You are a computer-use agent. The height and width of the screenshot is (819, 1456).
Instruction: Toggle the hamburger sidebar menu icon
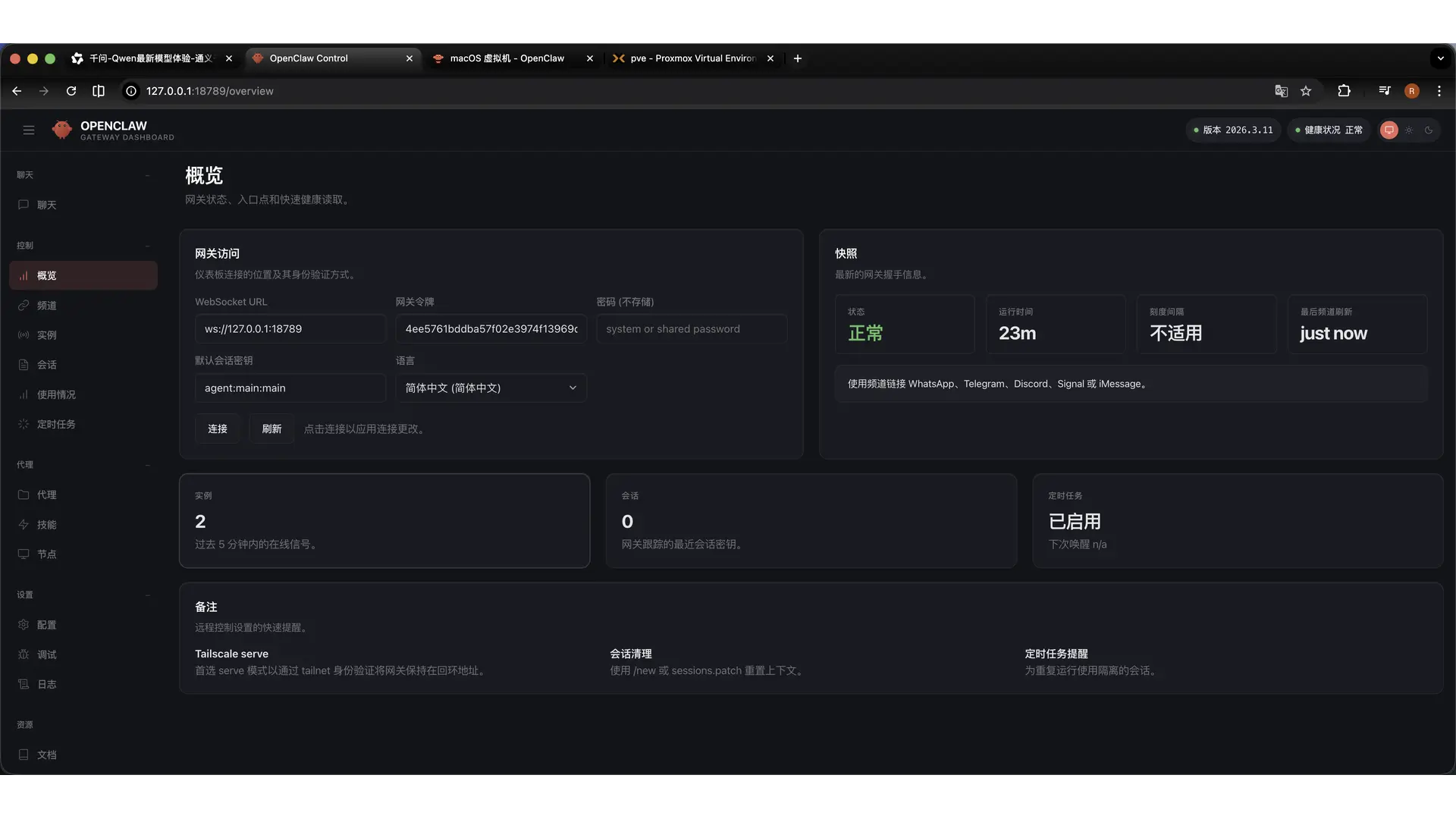[x=29, y=130]
